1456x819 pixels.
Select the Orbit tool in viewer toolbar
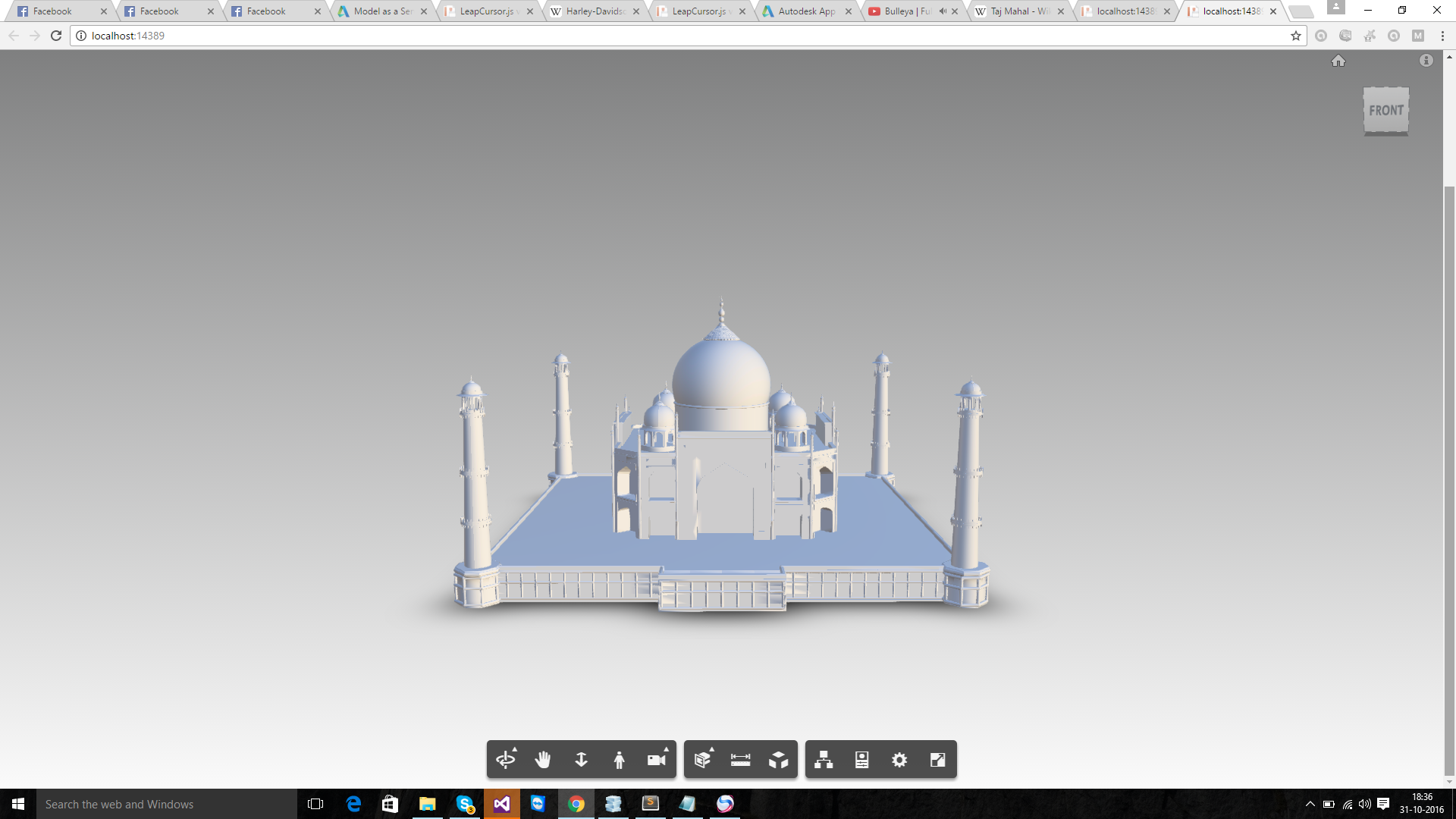click(x=505, y=759)
